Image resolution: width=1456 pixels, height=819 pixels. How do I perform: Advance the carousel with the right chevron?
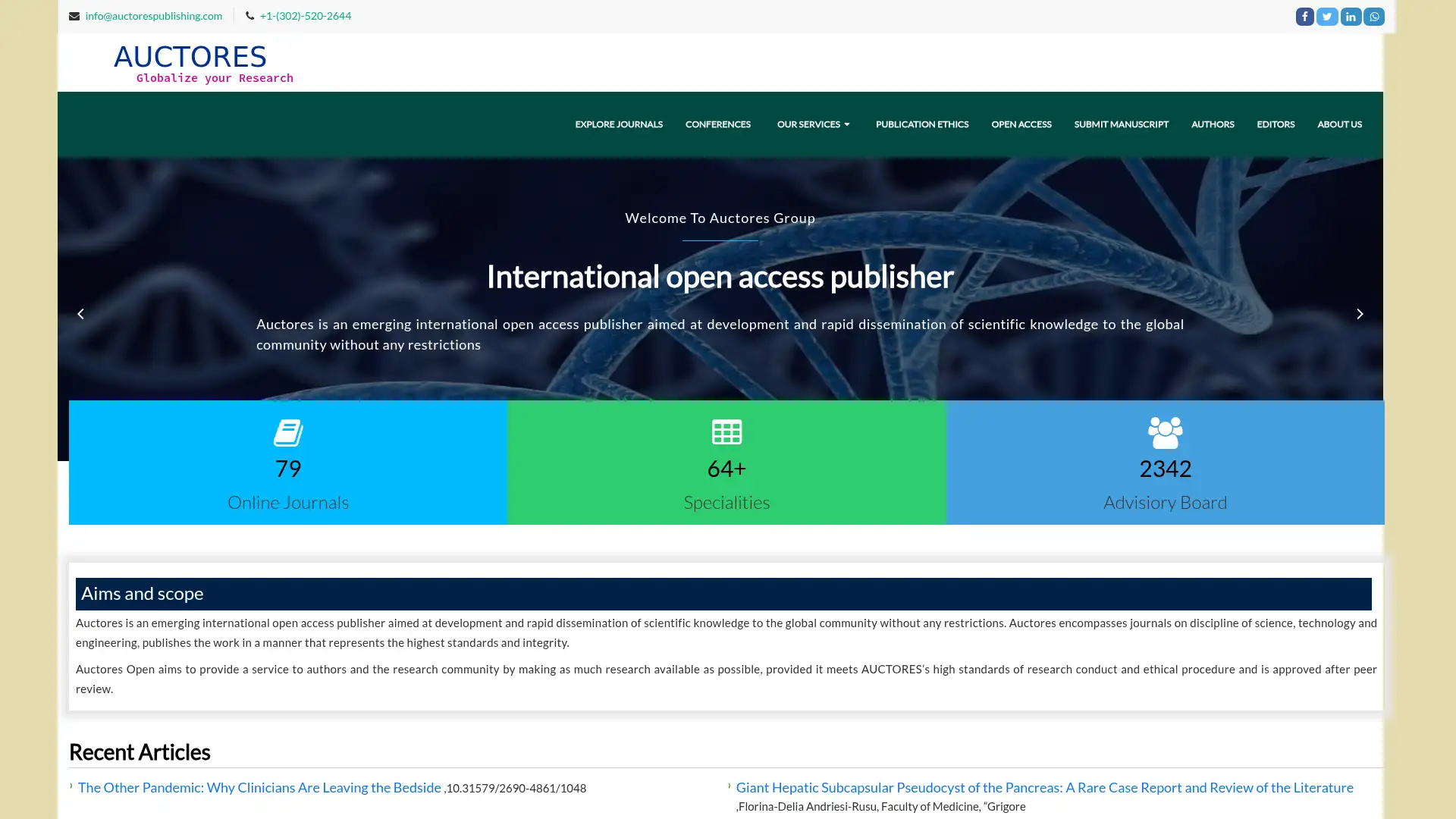(x=1360, y=313)
